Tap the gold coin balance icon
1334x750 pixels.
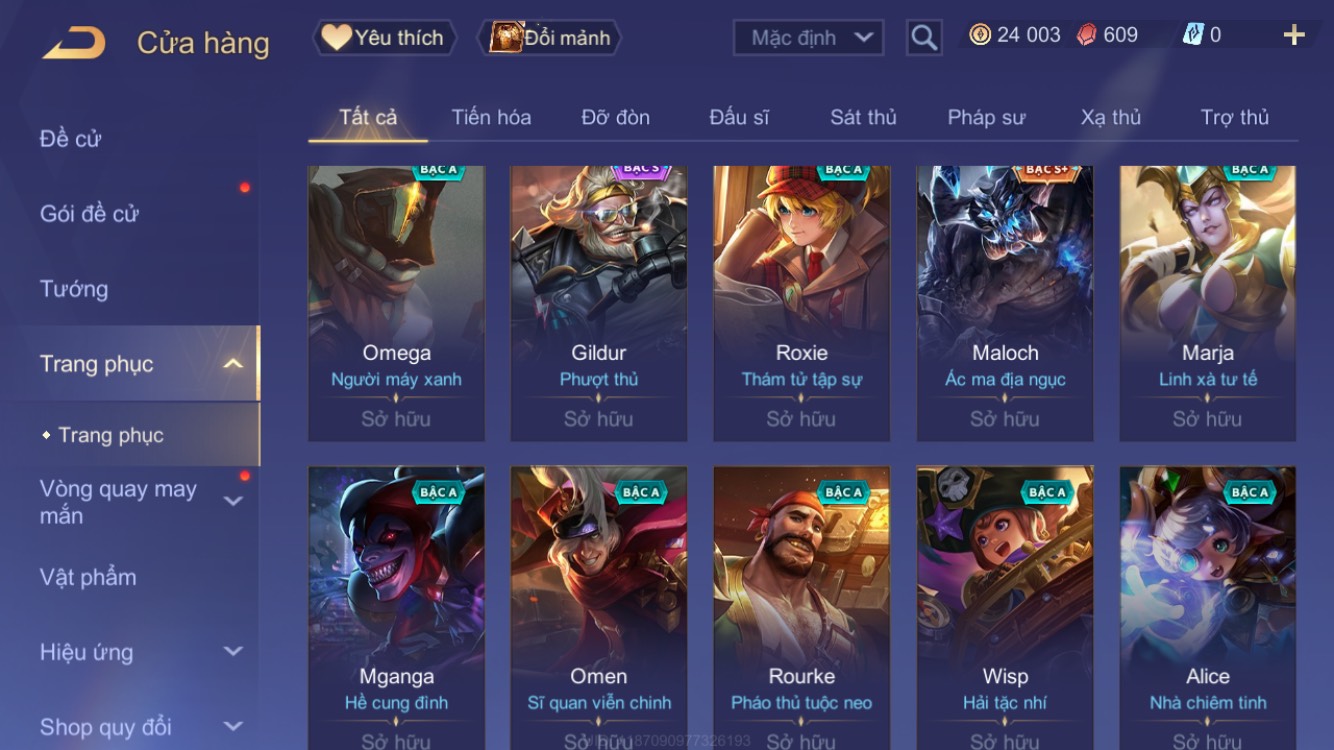coord(980,35)
